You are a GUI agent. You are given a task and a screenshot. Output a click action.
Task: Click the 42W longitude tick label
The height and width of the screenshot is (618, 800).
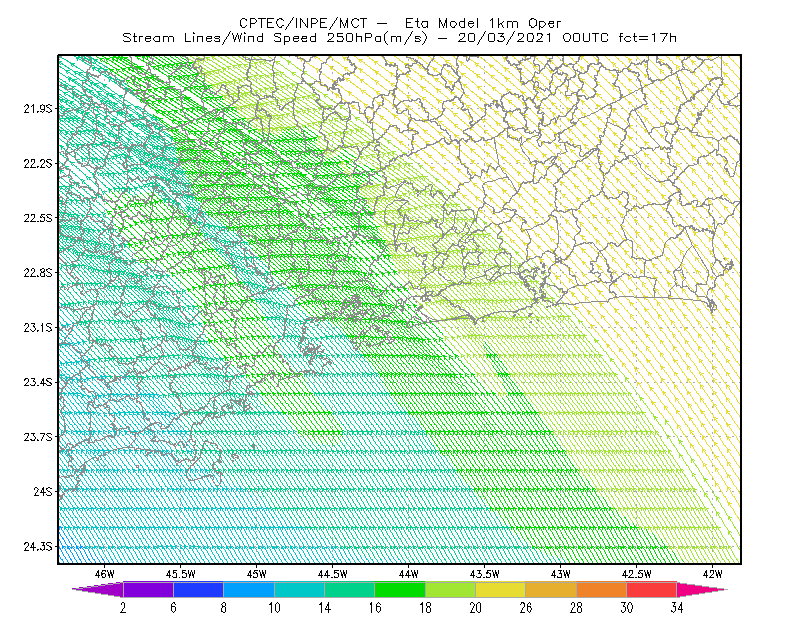(x=712, y=574)
